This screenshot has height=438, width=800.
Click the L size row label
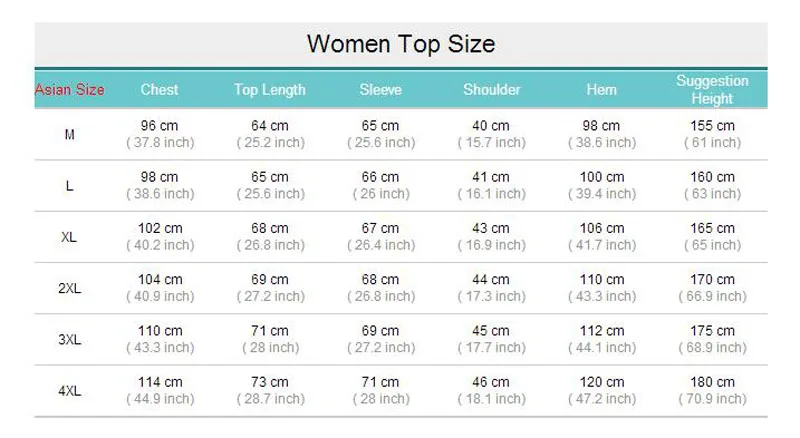[69, 186]
